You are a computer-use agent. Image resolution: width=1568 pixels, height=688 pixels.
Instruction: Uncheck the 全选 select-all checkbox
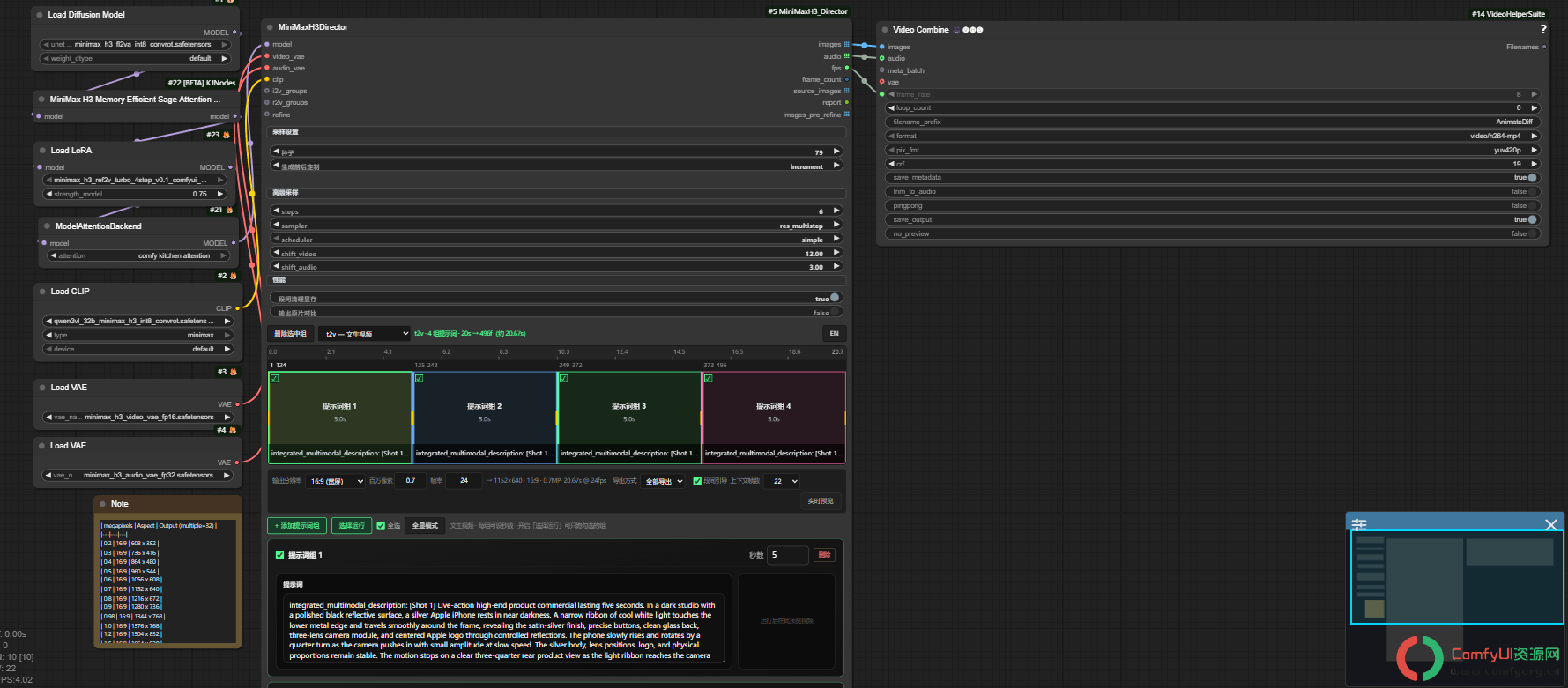point(381,526)
